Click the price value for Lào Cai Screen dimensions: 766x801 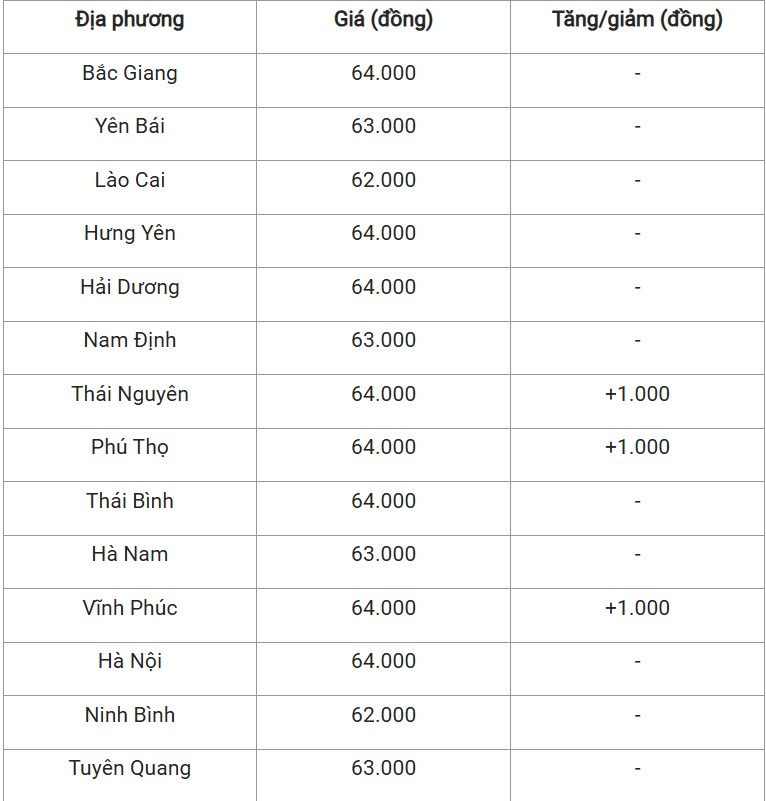(383, 180)
